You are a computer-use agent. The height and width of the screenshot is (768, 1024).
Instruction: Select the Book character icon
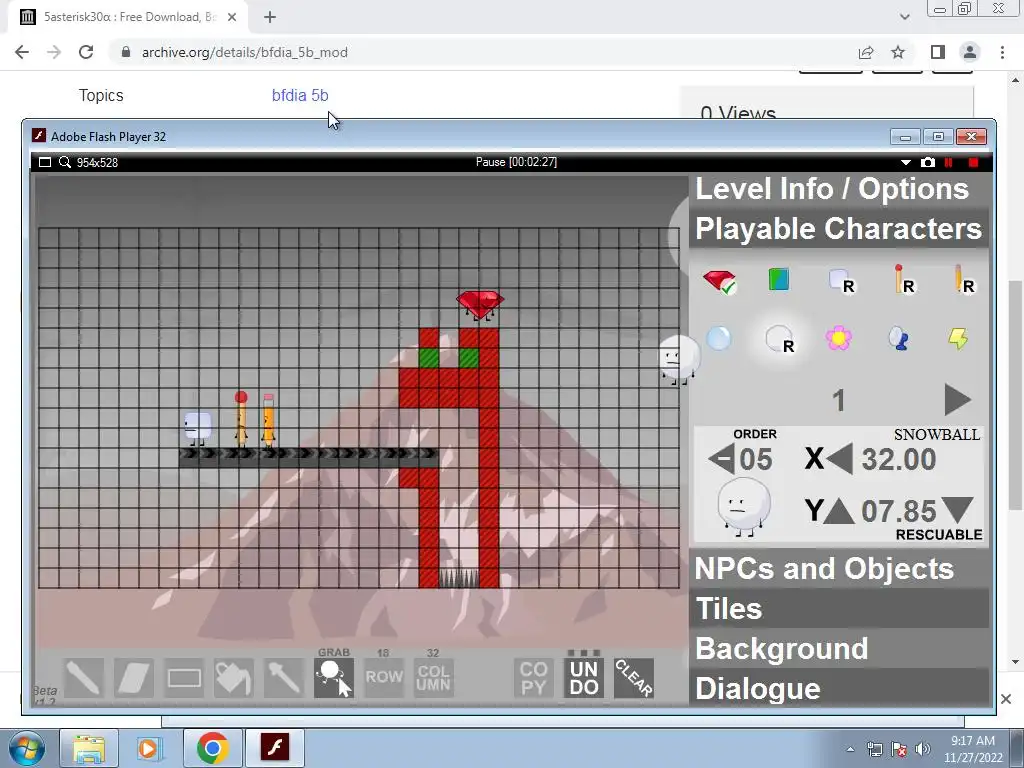pos(778,280)
